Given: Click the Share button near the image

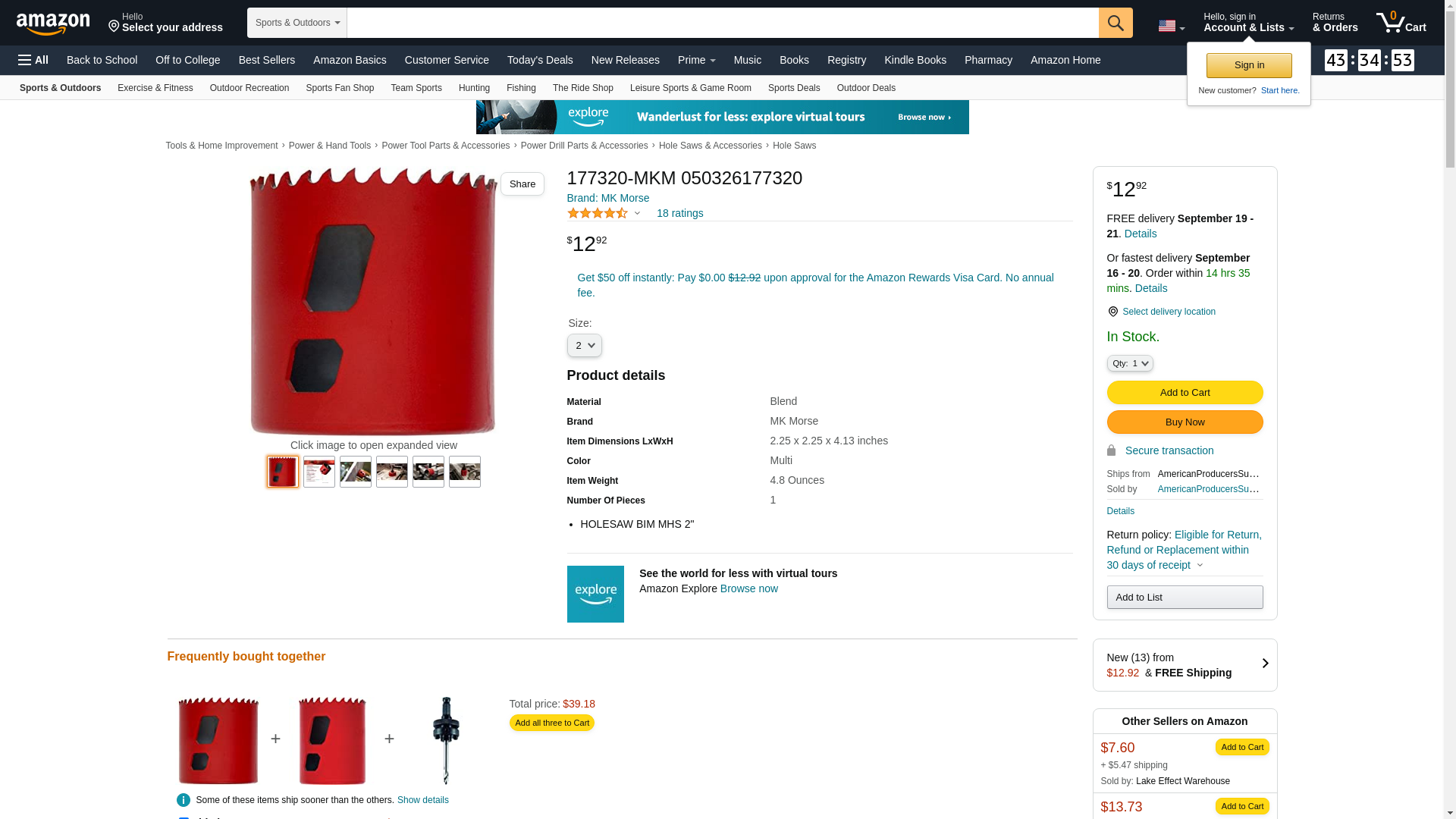Looking at the screenshot, I should tap(522, 184).
